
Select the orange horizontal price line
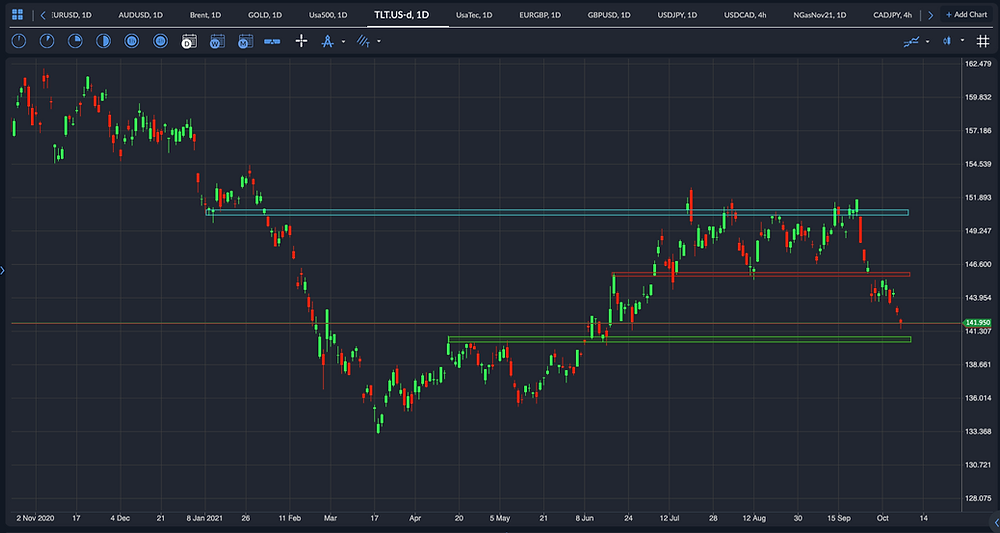pyautogui.click(x=486, y=323)
